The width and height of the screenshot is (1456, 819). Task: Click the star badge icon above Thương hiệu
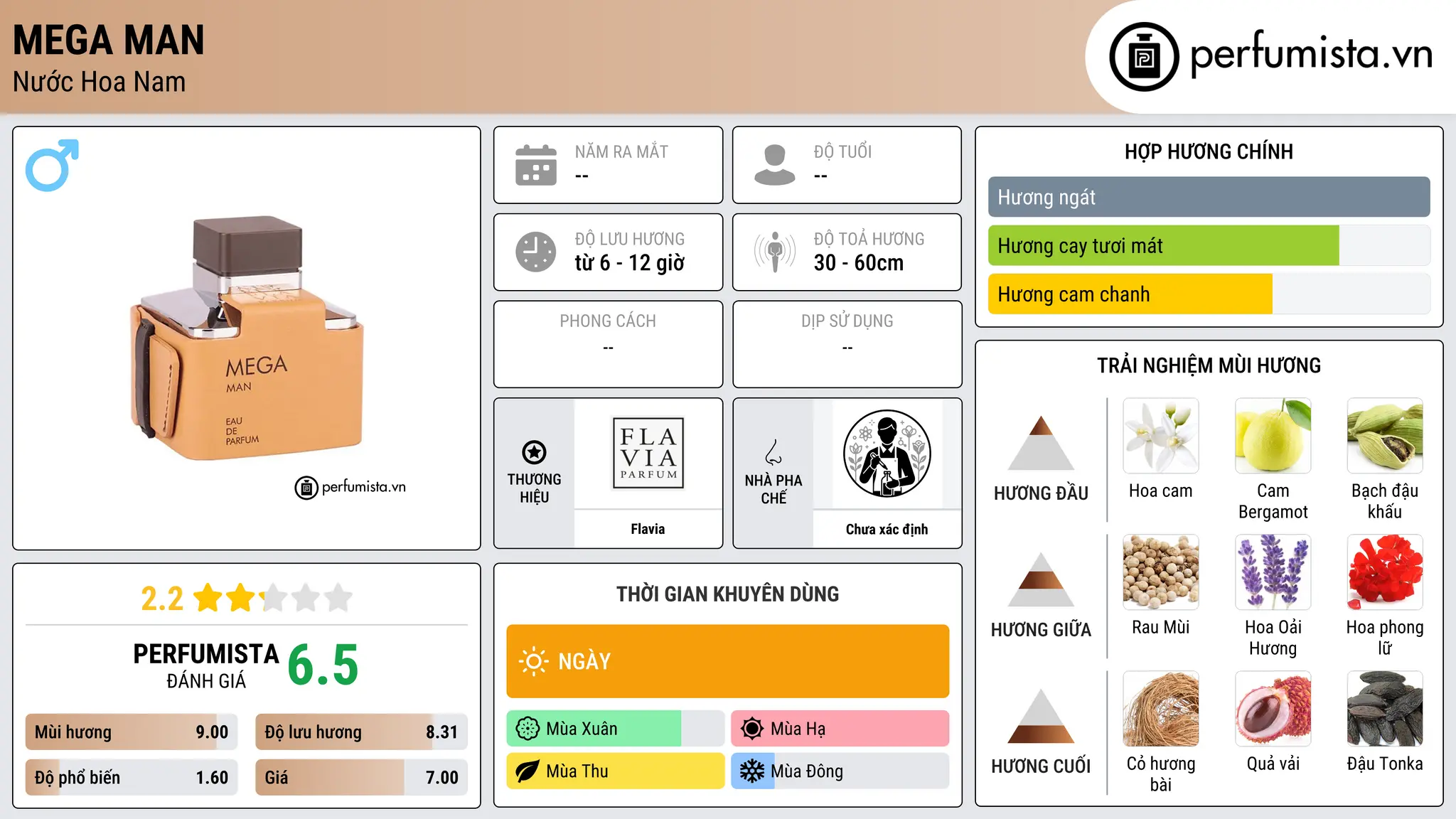(534, 452)
